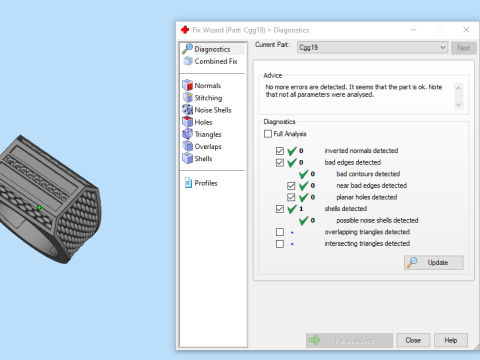Click the "shells detected" label
Image resolution: width=480 pixels, height=360 pixels.
tap(346, 209)
